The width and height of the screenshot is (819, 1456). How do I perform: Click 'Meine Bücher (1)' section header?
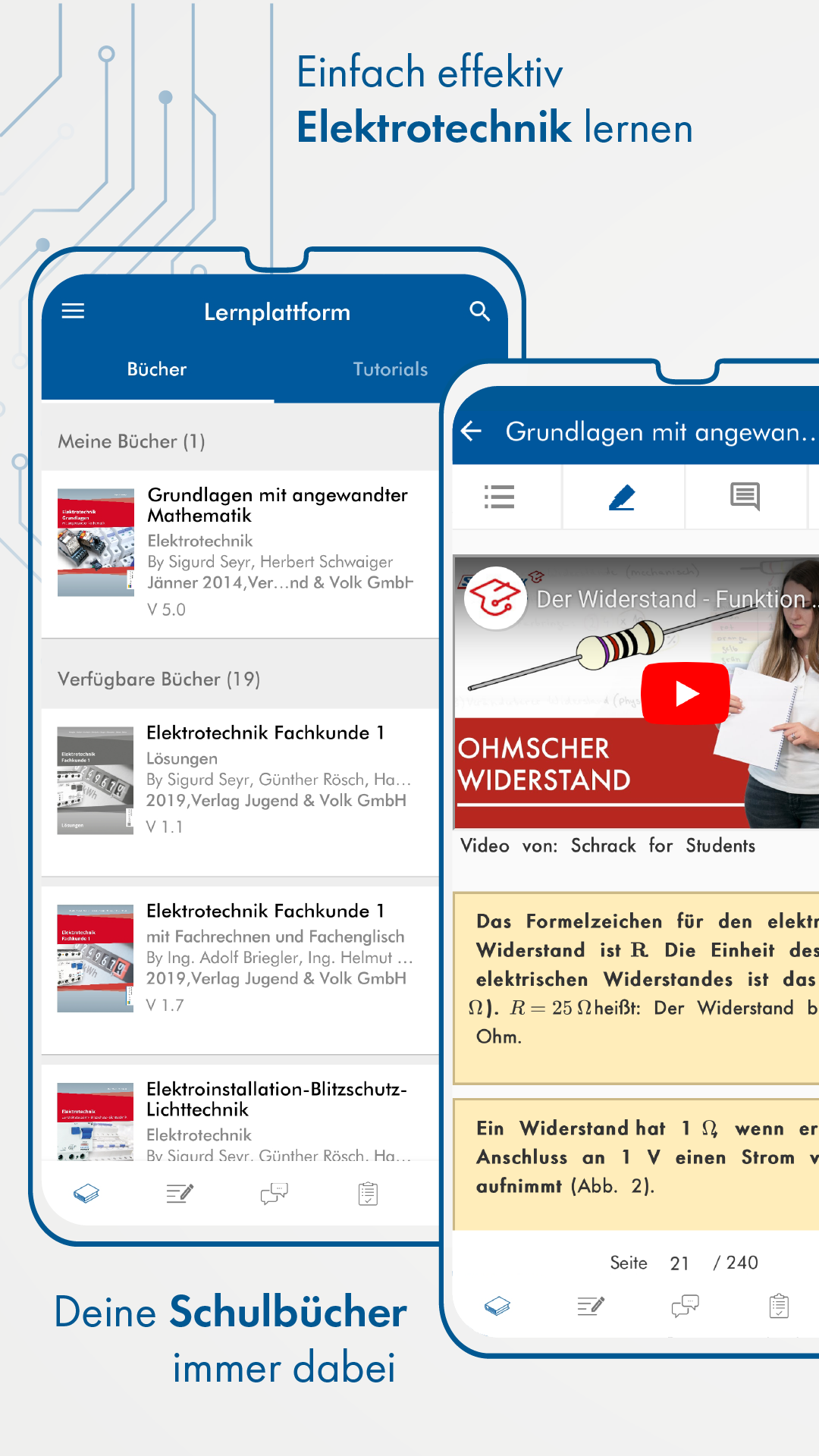[x=131, y=441]
